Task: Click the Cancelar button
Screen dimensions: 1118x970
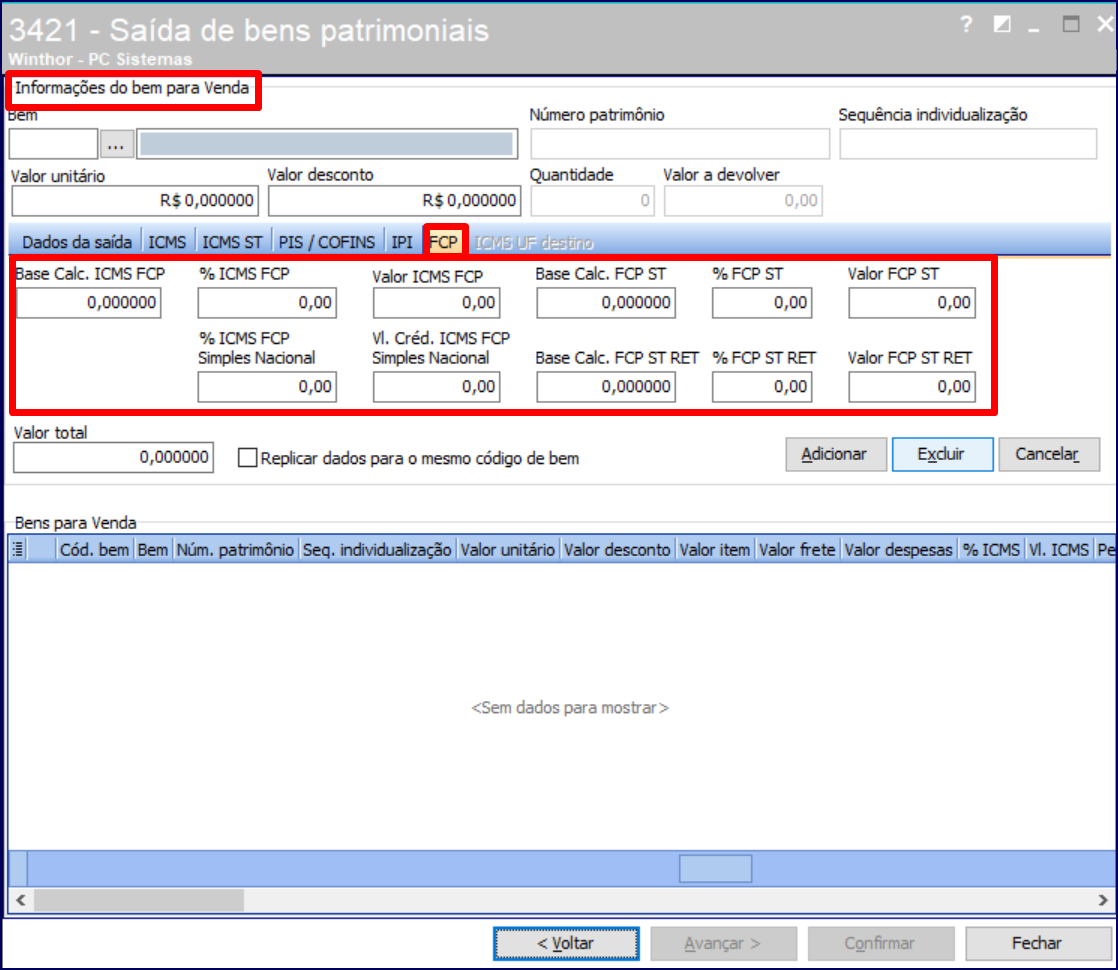Action: [1048, 454]
